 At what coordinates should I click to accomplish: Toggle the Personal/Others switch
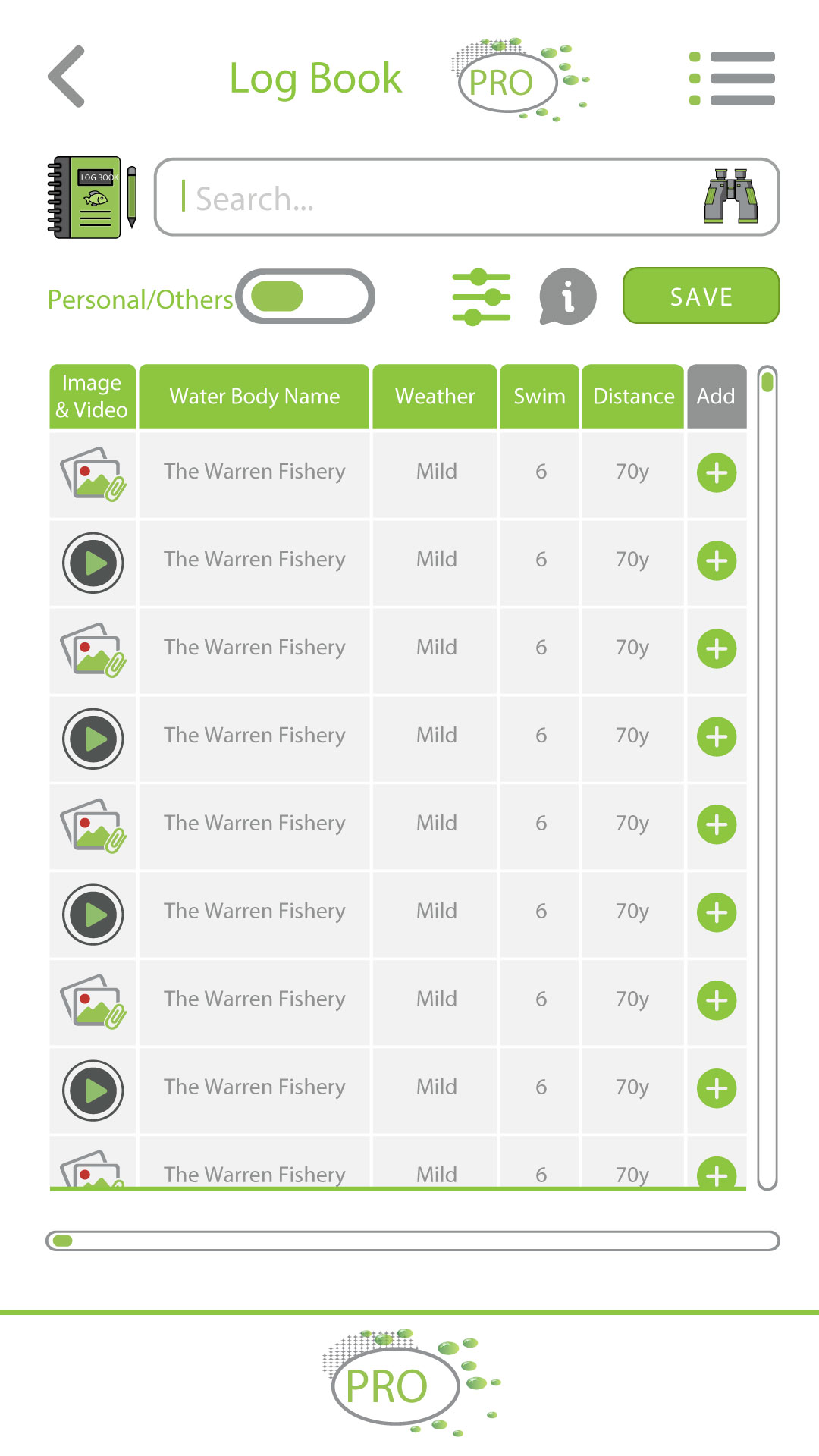coord(305,297)
